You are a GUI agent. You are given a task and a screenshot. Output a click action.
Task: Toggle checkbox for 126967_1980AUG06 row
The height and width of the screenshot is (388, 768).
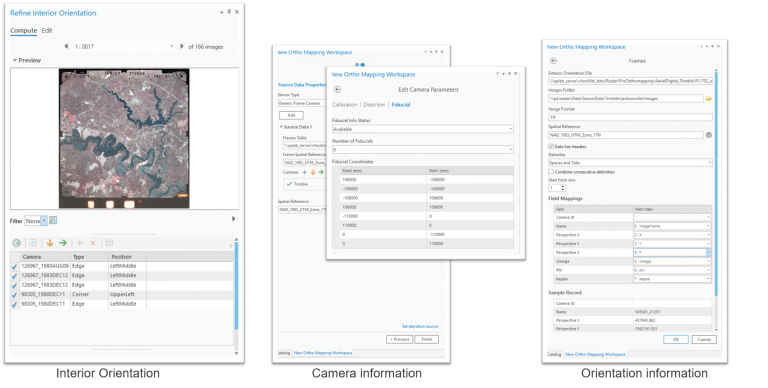[x=14, y=267]
